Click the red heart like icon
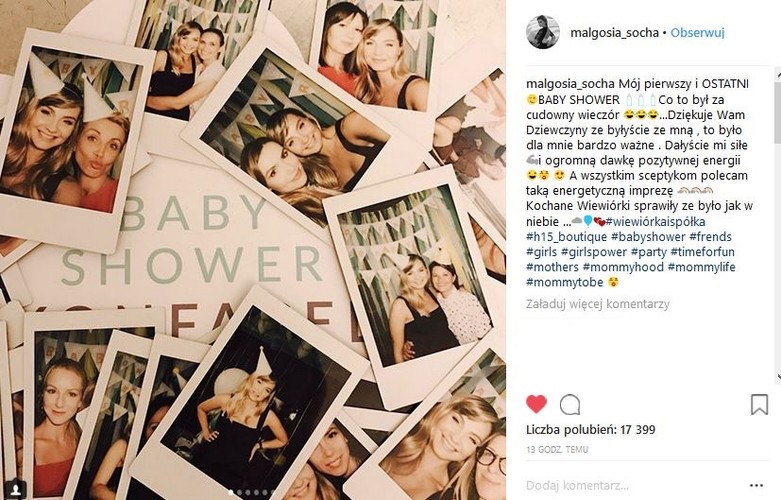The height and width of the screenshot is (500, 781). click(536, 404)
